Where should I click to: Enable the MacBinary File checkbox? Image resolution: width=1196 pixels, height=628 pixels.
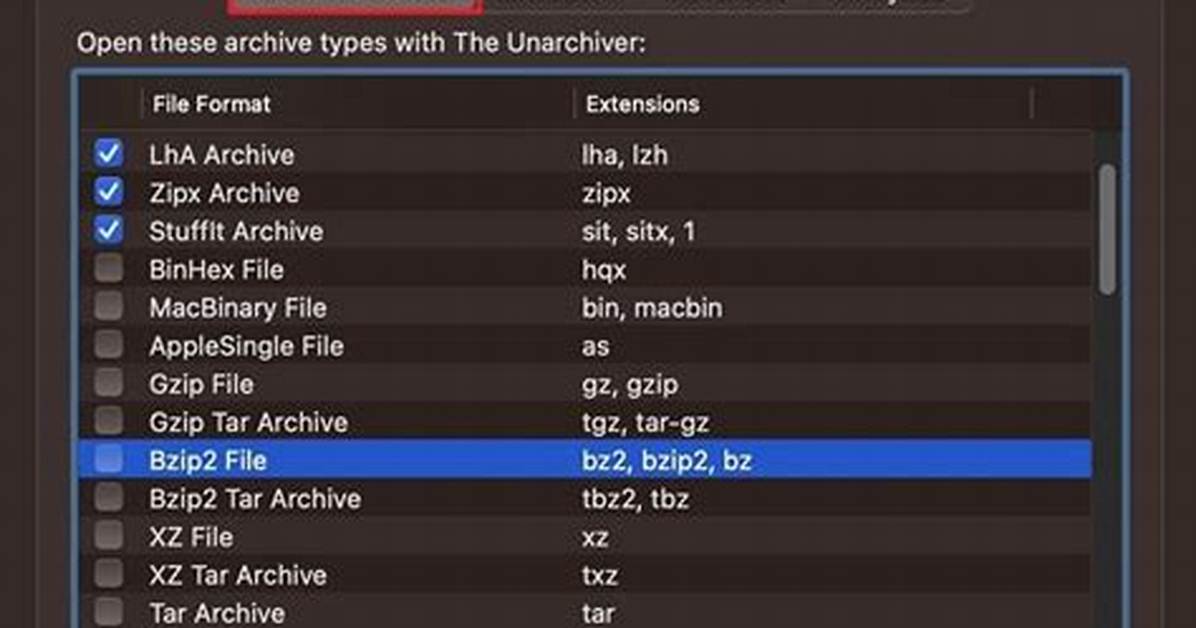pyautogui.click(x=108, y=306)
